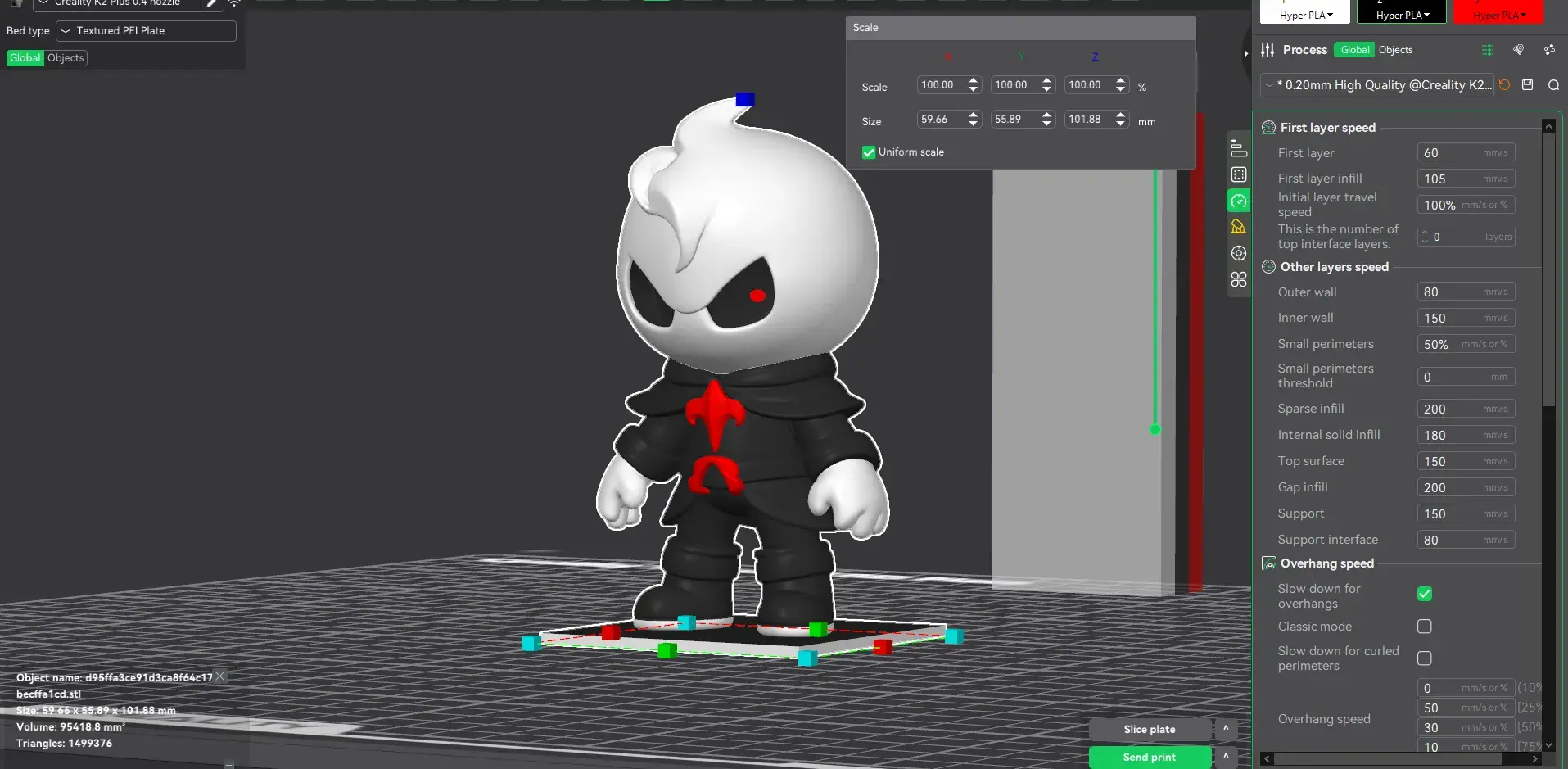Click the blue Z-axis scale handle
Screen dimensions: 1568x769
pos(744,100)
